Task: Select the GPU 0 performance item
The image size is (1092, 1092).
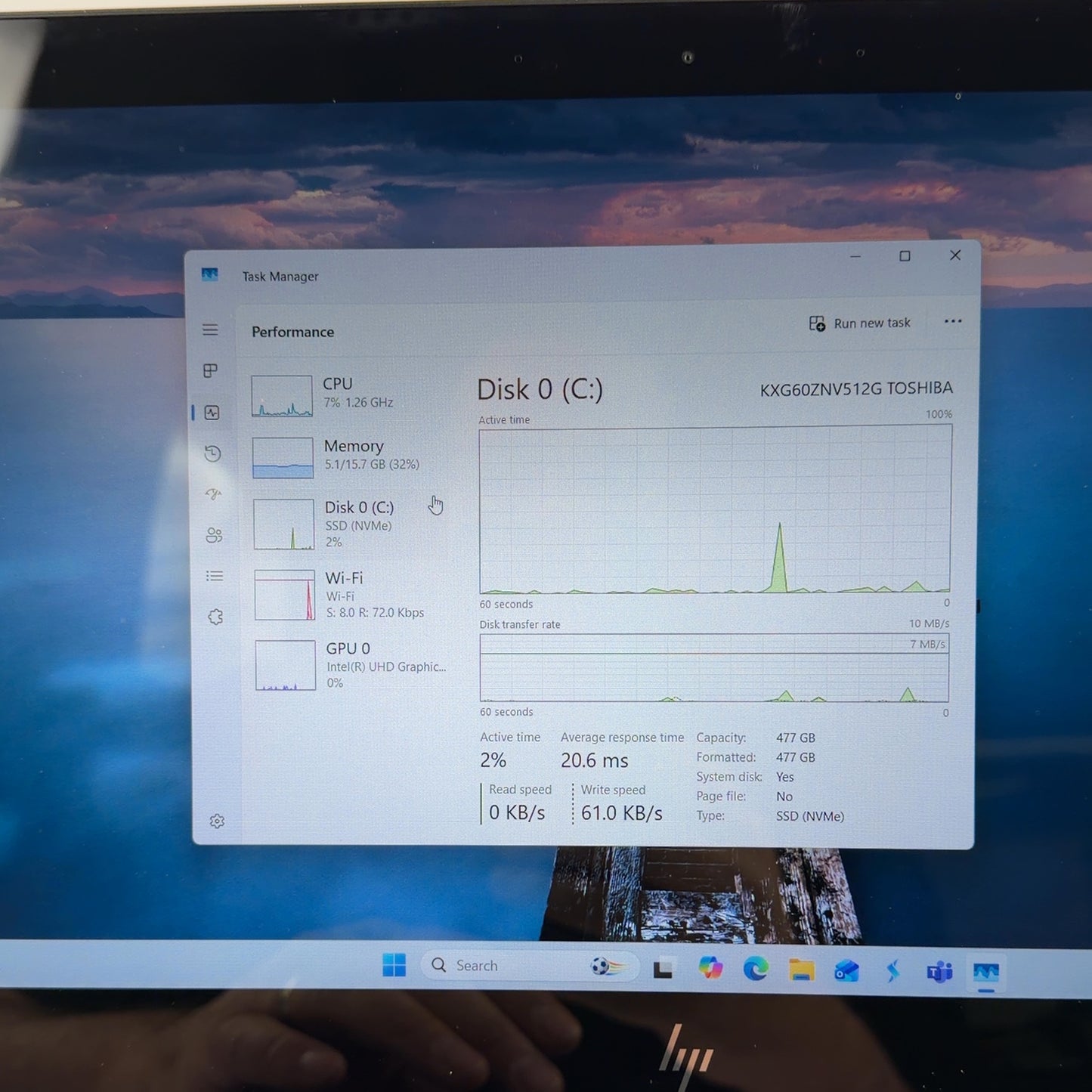Action: click(353, 665)
